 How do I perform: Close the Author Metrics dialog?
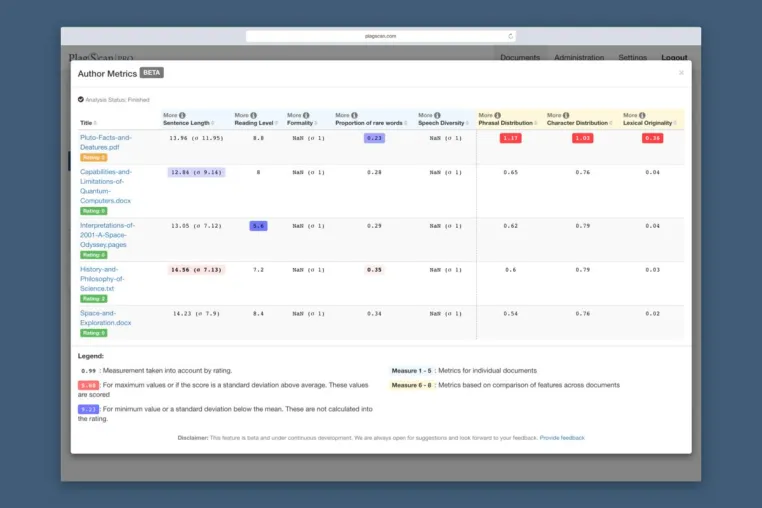[x=681, y=73]
